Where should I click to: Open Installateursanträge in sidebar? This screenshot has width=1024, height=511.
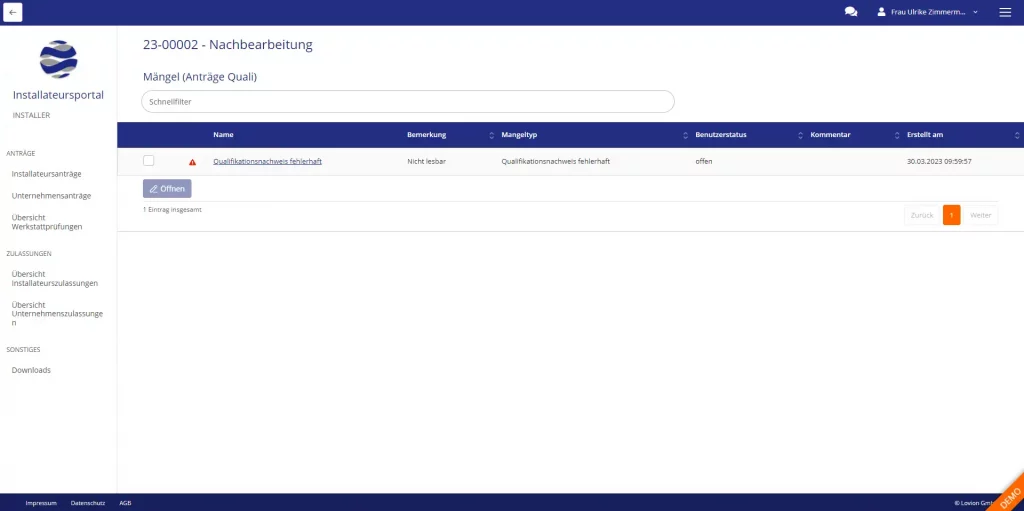pyautogui.click(x=46, y=174)
